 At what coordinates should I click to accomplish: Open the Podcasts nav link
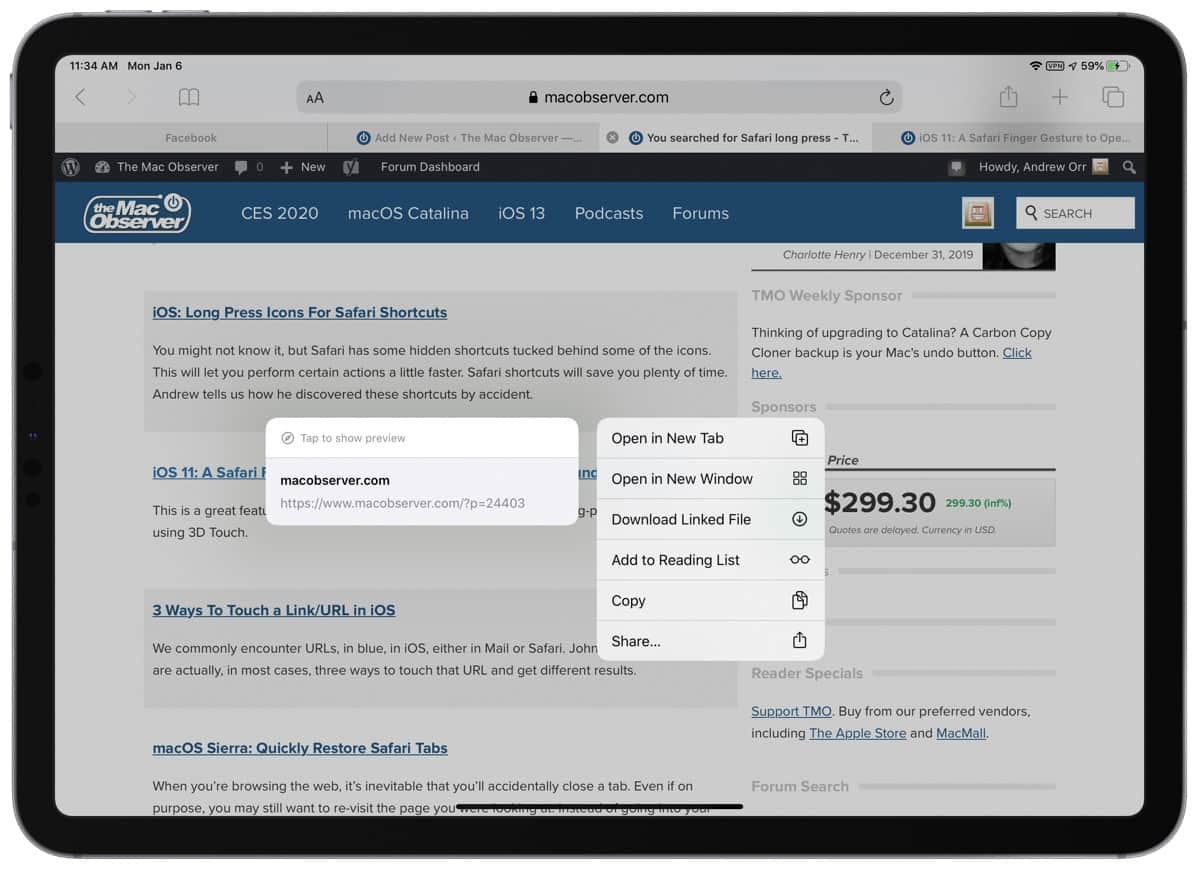click(x=609, y=213)
